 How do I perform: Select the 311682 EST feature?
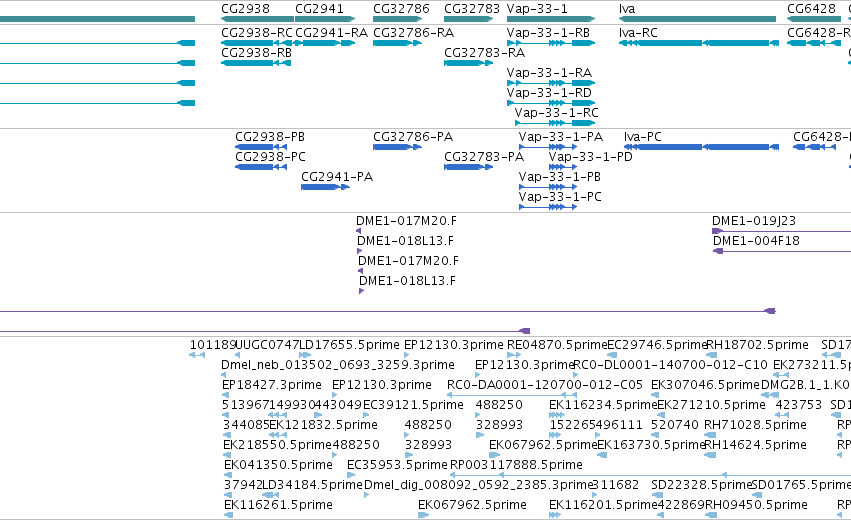tap(594, 496)
